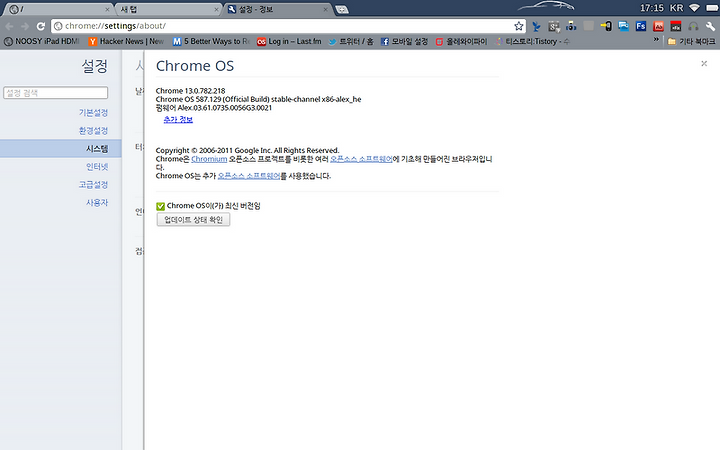Reload the current page

click(x=41, y=26)
